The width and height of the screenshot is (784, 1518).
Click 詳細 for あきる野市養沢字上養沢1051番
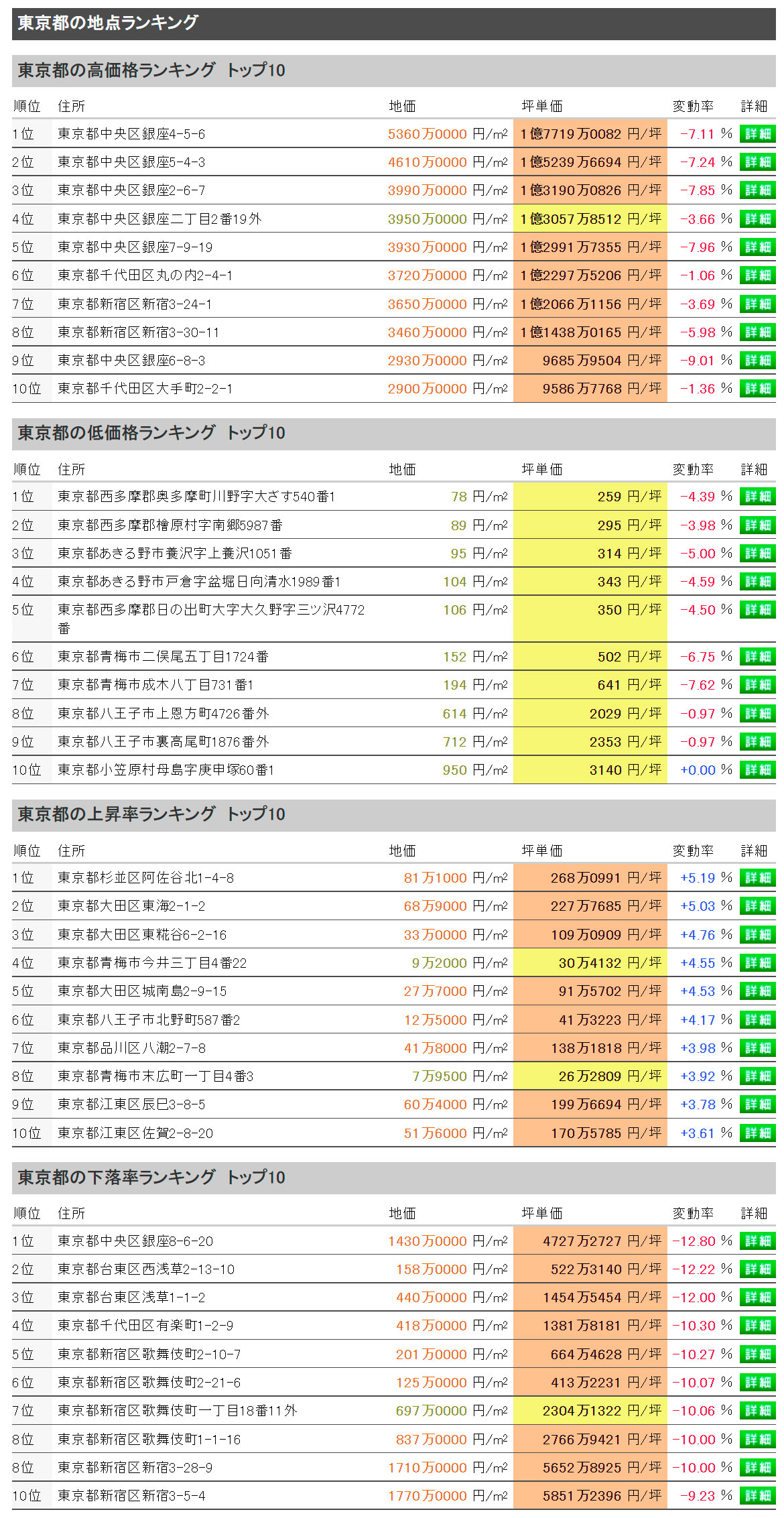click(x=757, y=554)
